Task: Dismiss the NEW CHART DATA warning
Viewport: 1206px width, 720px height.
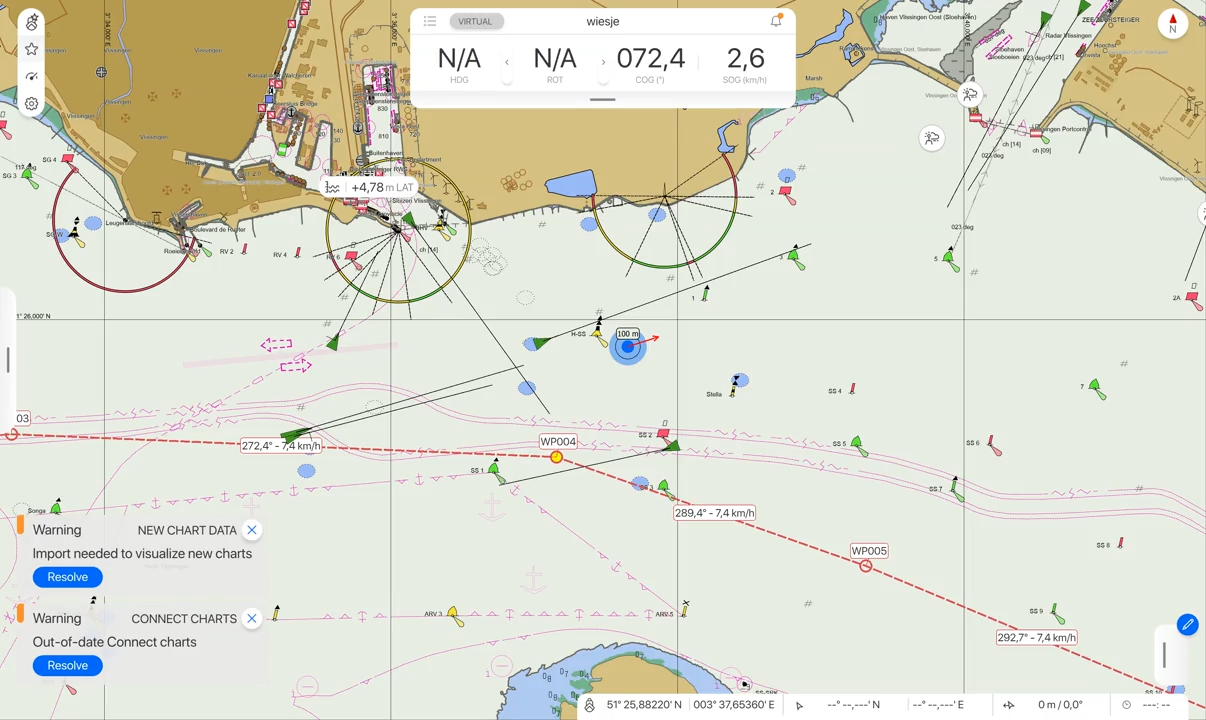Action: point(252,530)
